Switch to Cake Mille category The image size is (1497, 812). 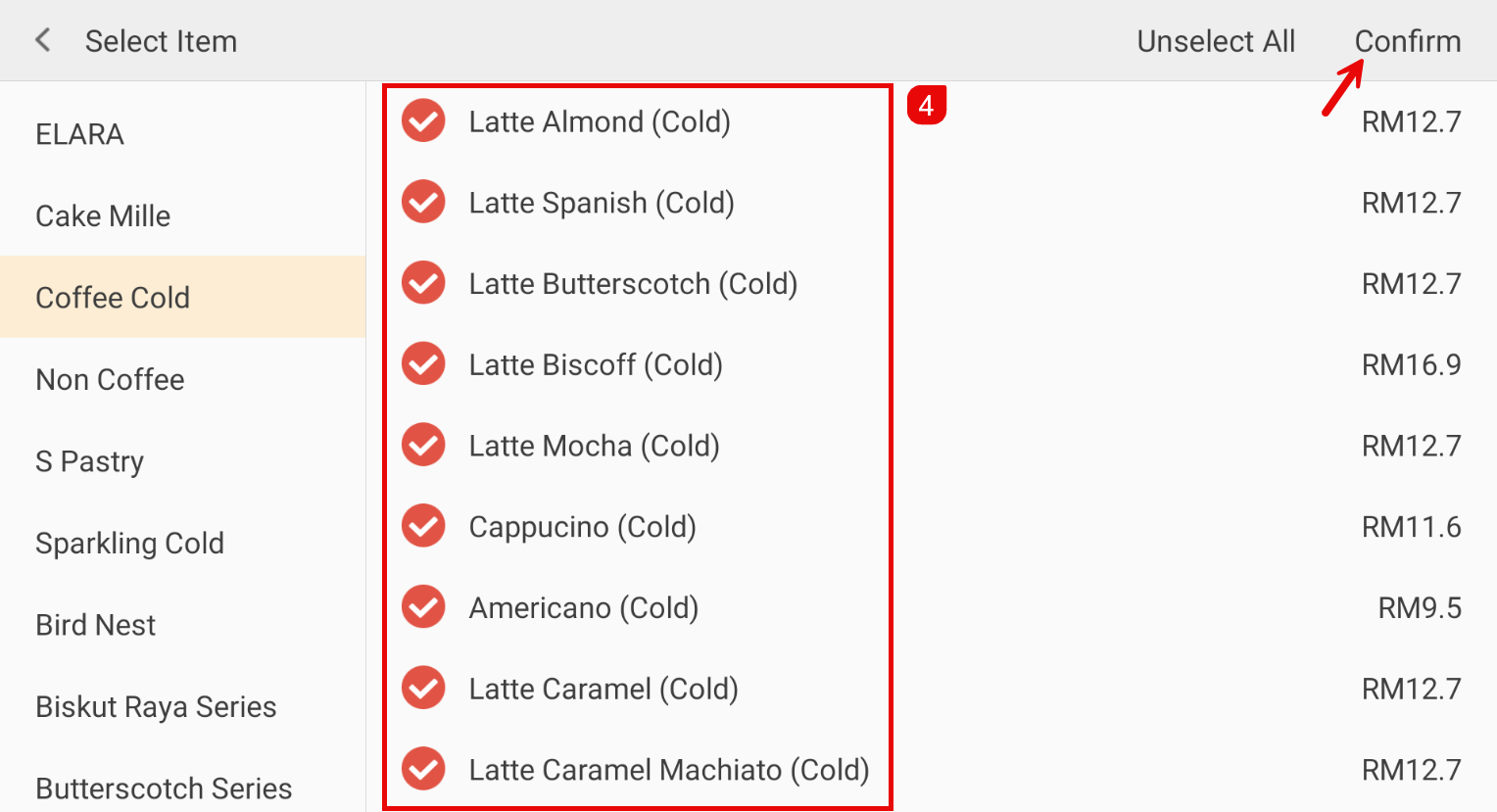click(x=103, y=215)
